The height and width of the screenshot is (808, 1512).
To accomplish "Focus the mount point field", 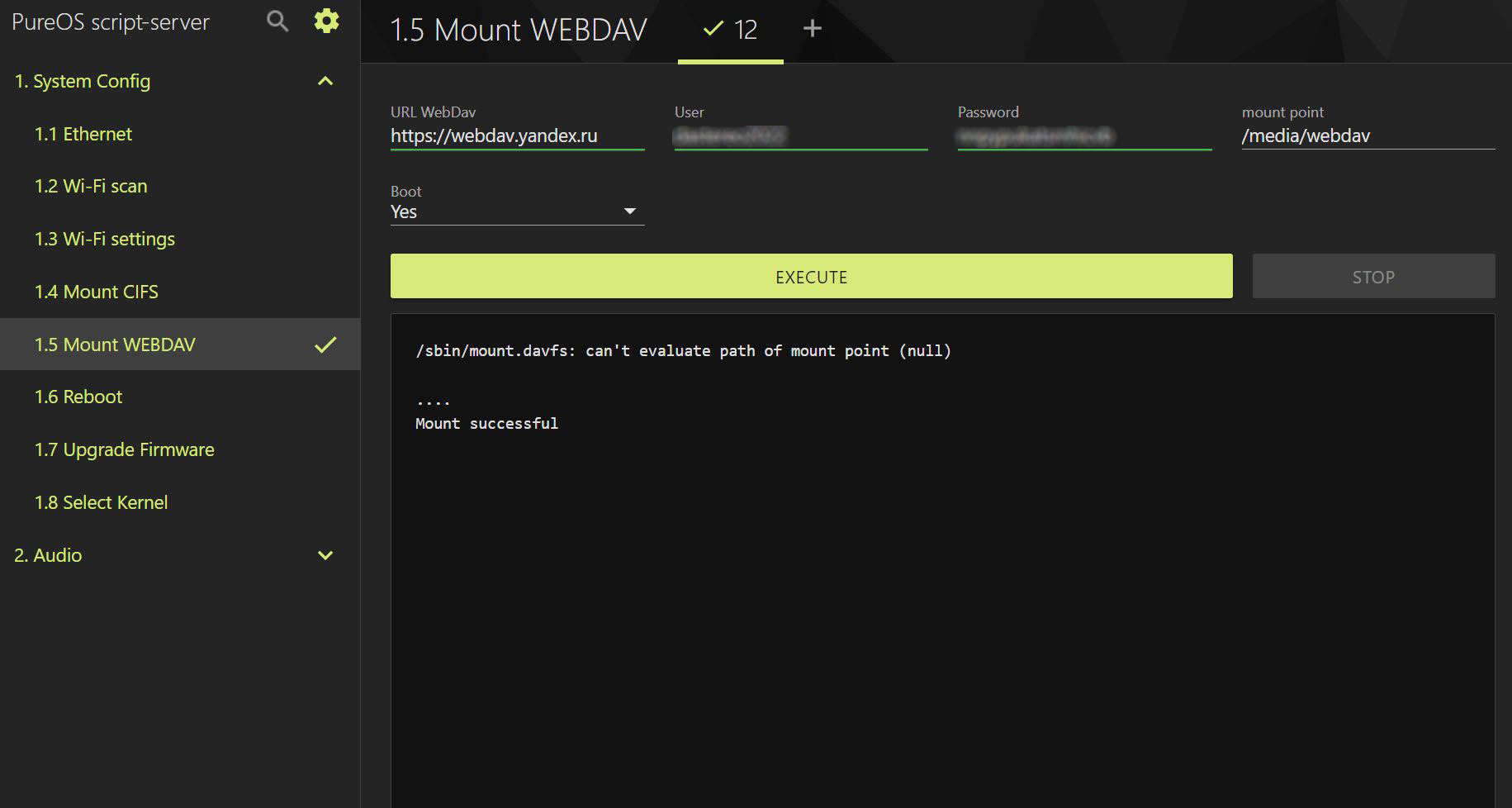I will coord(1367,135).
